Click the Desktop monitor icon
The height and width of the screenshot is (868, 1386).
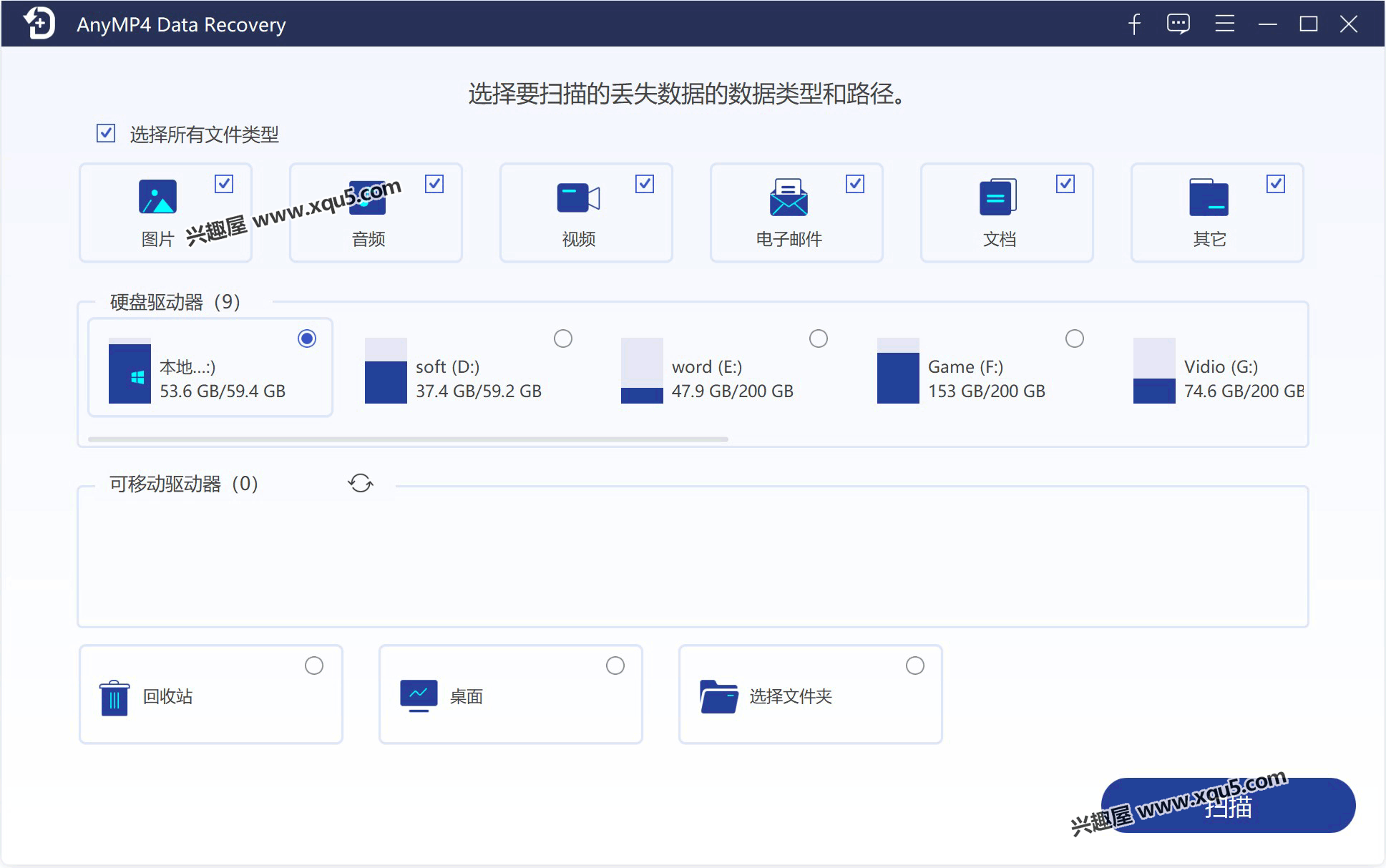[x=419, y=696]
